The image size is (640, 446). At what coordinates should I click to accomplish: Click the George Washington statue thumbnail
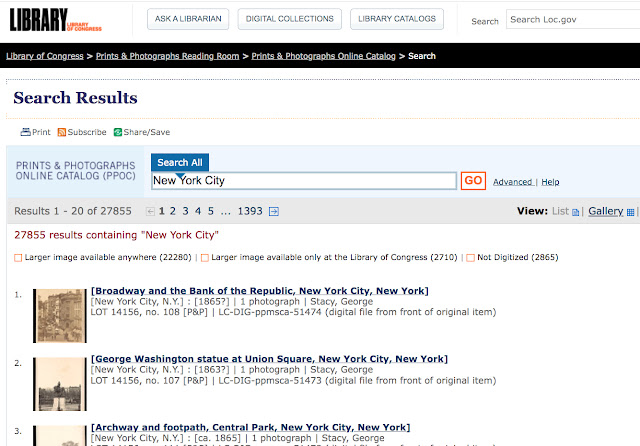[x=60, y=384]
